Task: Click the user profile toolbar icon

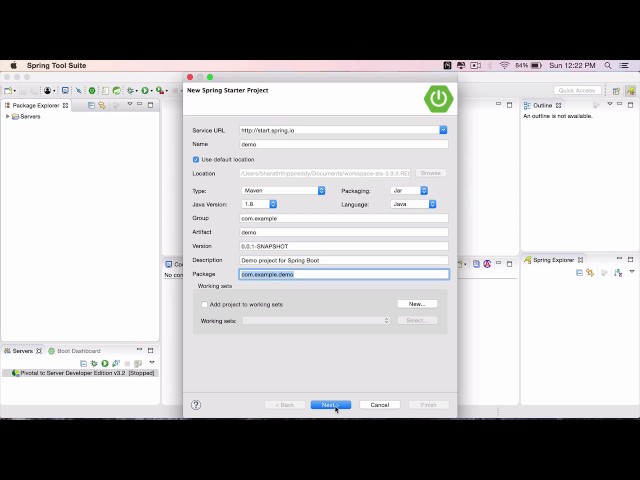Action: (x=48, y=91)
